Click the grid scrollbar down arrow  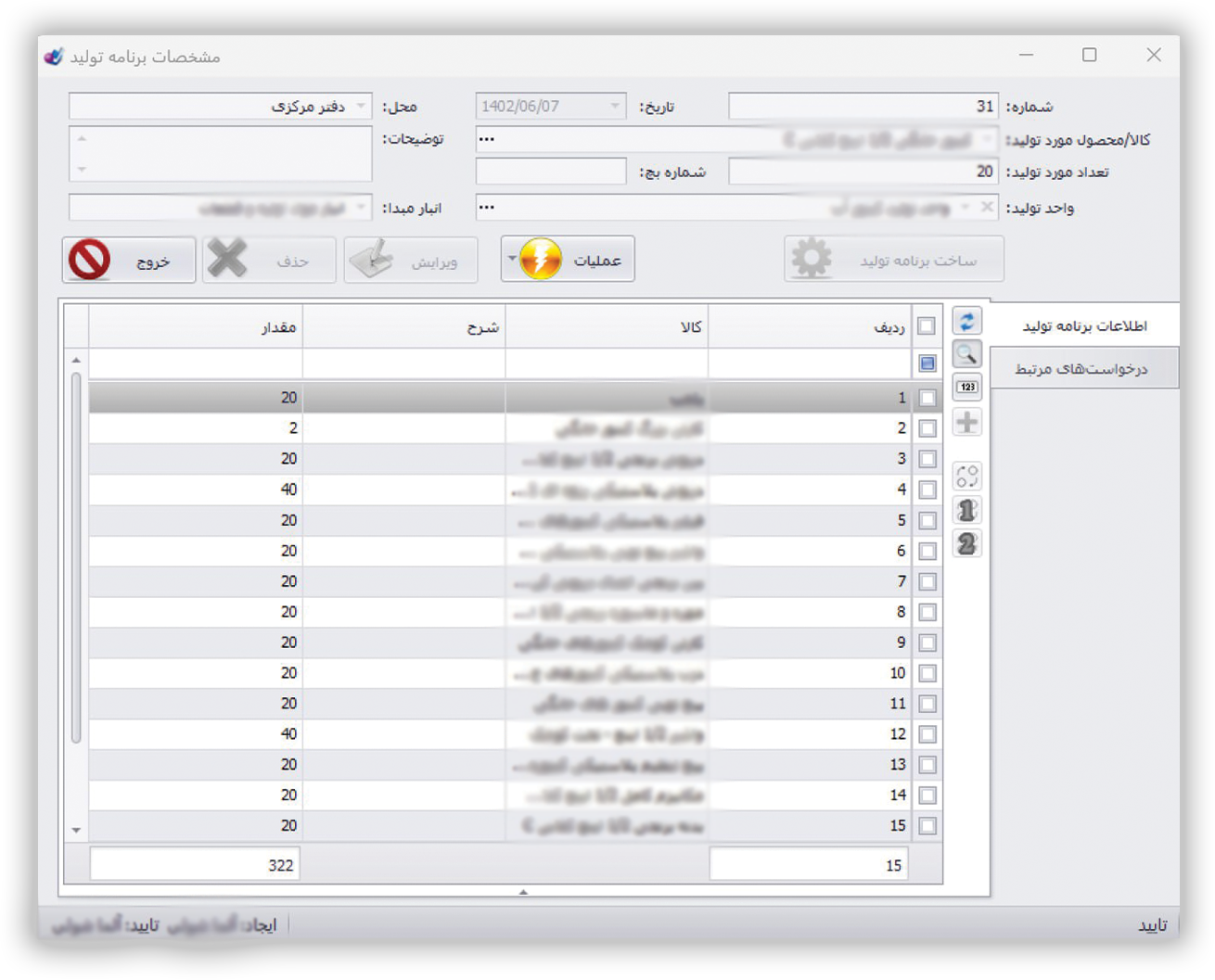point(76,830)
